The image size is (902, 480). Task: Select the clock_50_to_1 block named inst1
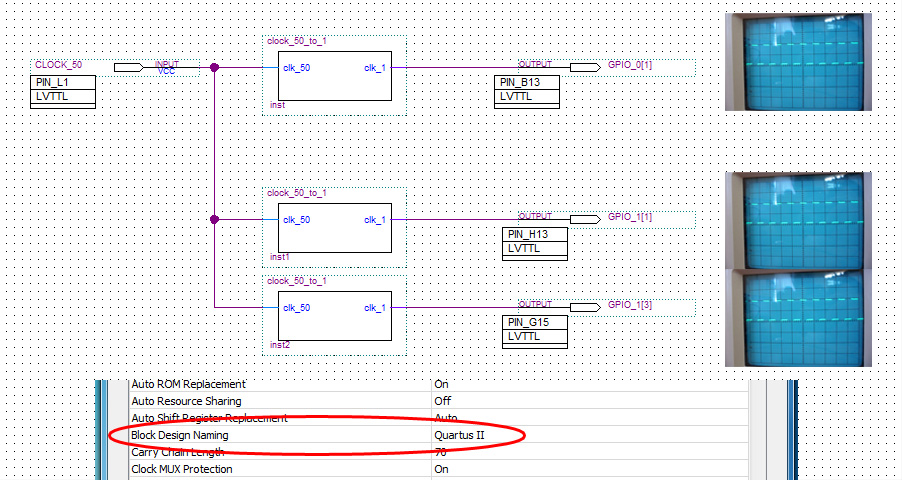[x=335, y=228]
